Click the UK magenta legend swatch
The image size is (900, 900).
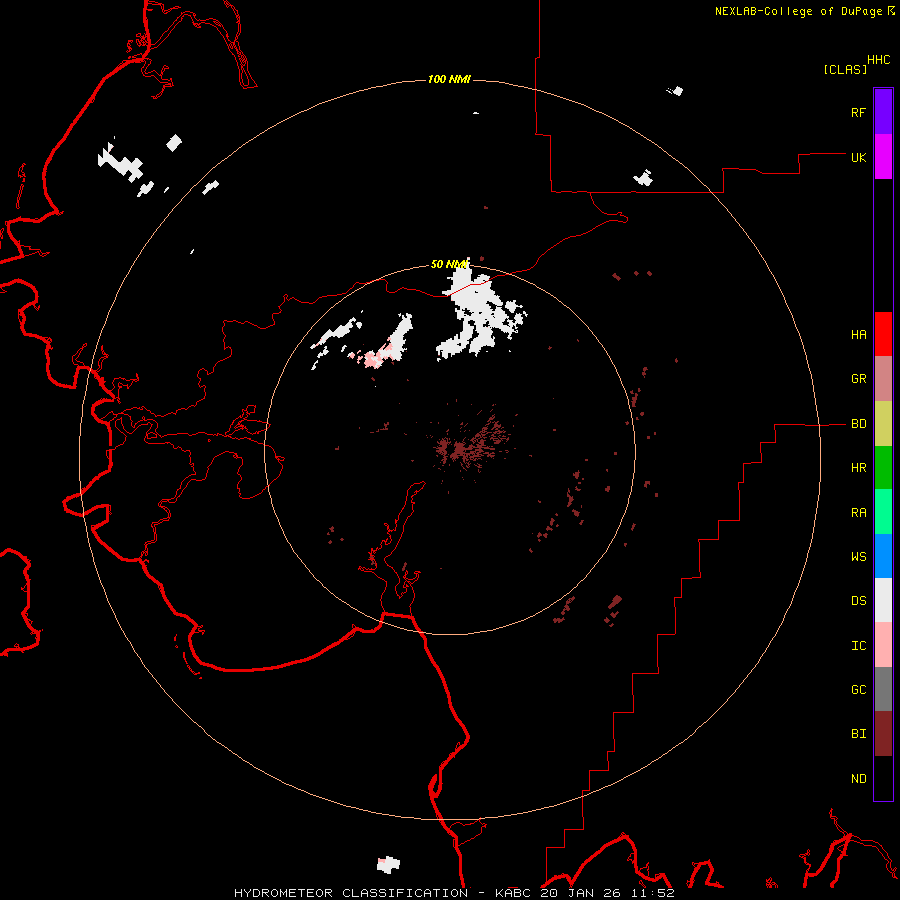(883, 157)
